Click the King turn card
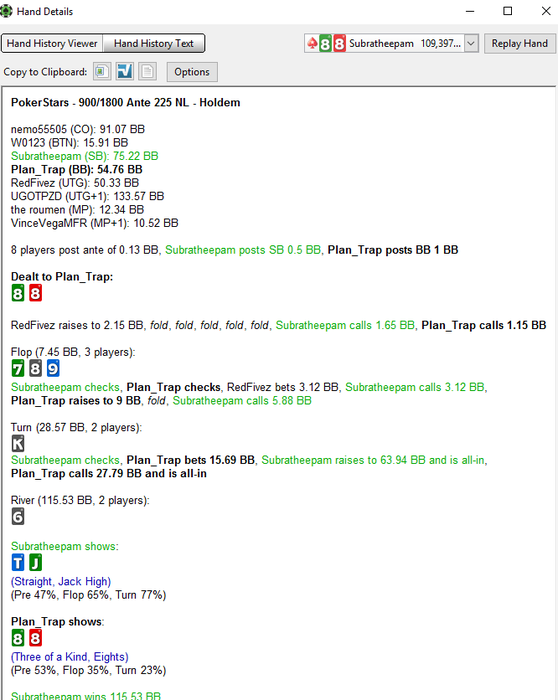The height and width of the screenshot is (700, 558). tap(18, 443)
